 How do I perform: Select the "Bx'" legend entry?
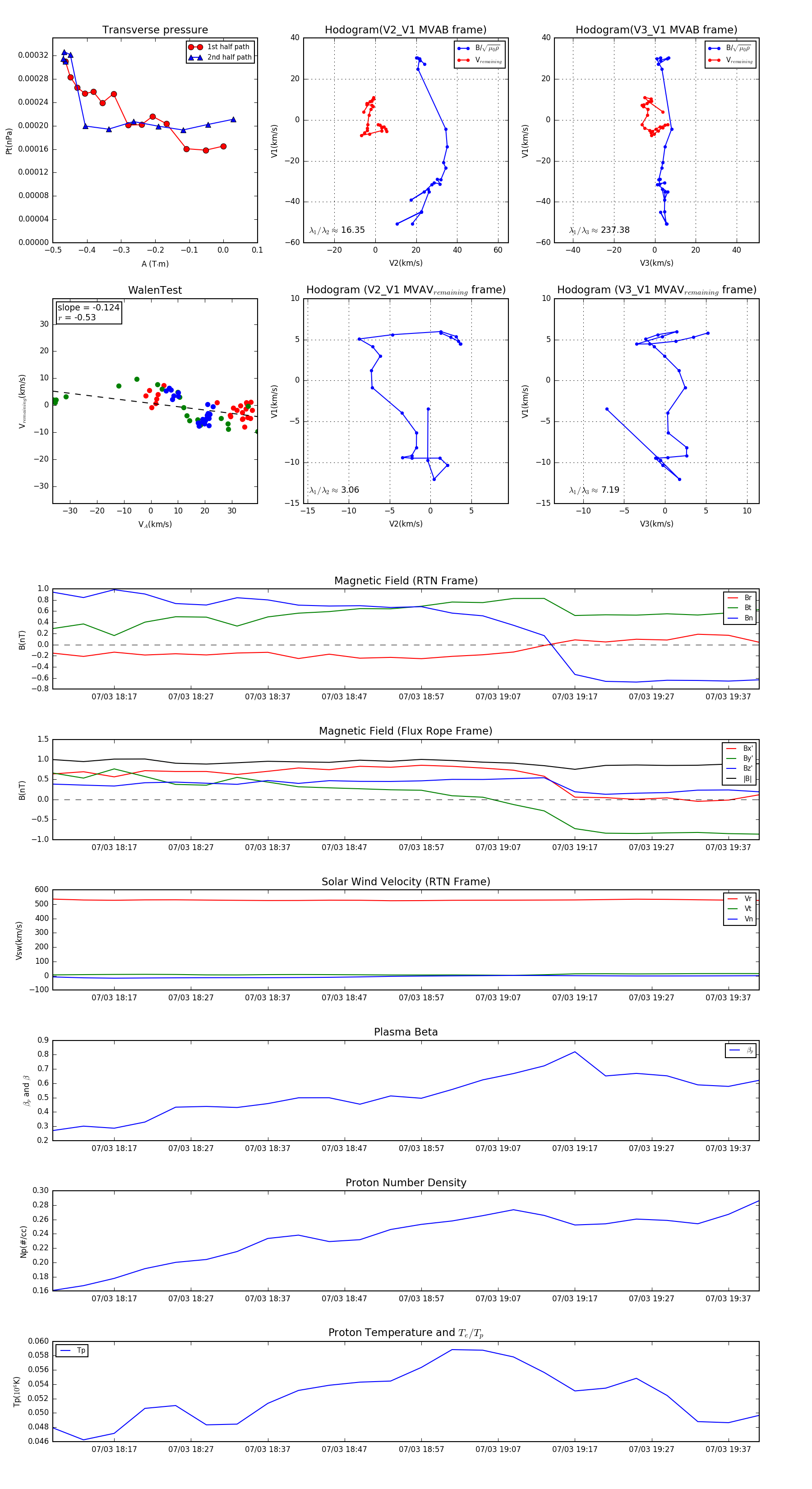tap(739, 749)
